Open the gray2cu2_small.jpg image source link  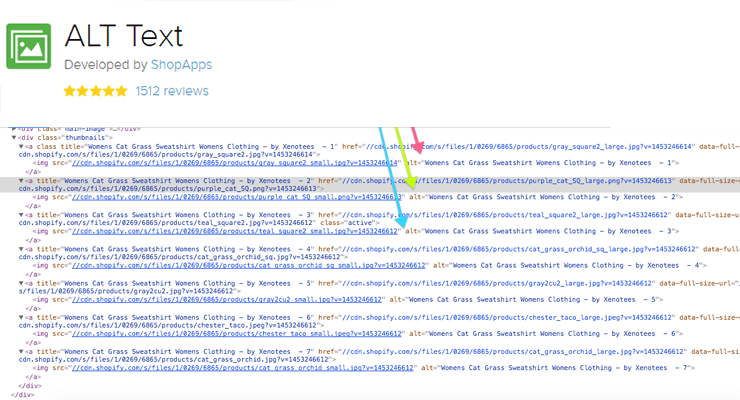pos(227,300)
